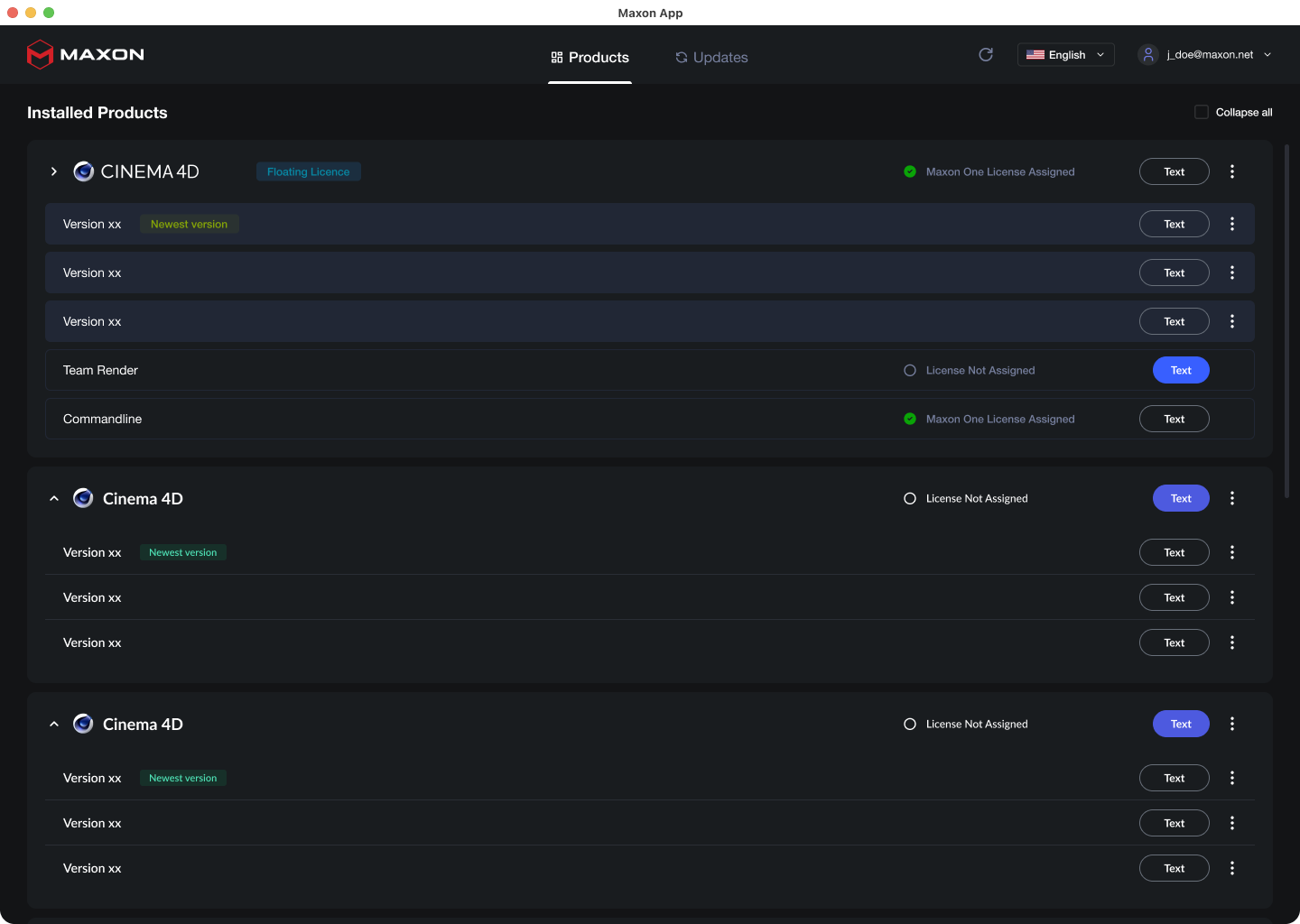
Task: Click License Not Assigned circle on bottom Cinema 4D card
Action: [x=910, y=724]
